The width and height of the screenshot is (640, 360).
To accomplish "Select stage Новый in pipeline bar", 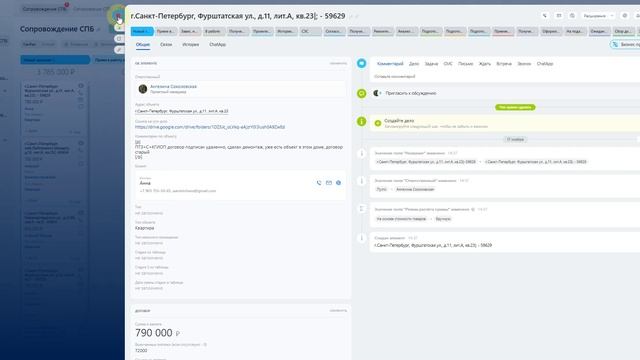I will coord(142,31).
